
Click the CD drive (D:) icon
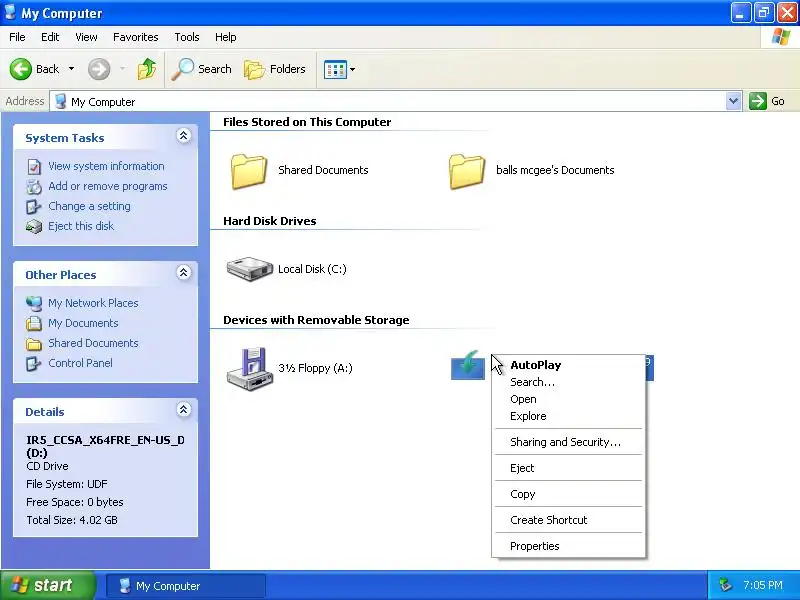coord(468,365)
